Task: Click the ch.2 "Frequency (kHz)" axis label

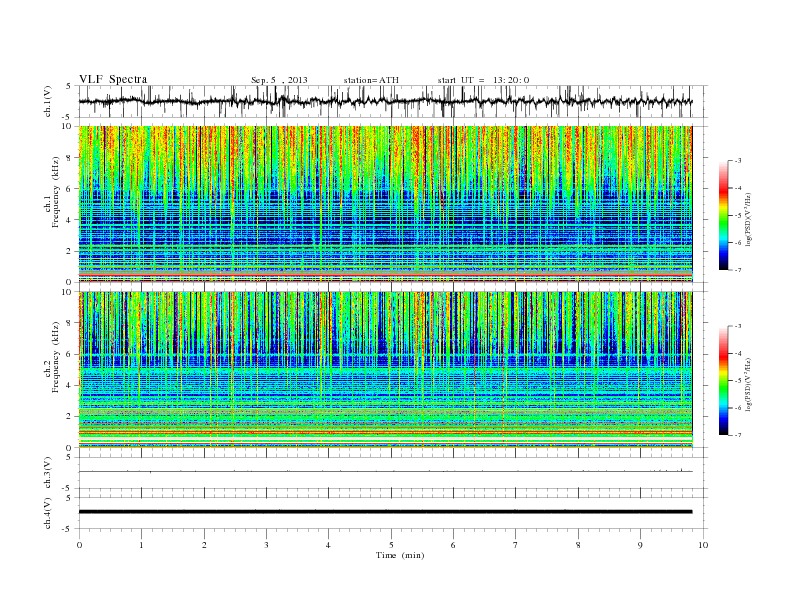Action: [x=56, y=356]
